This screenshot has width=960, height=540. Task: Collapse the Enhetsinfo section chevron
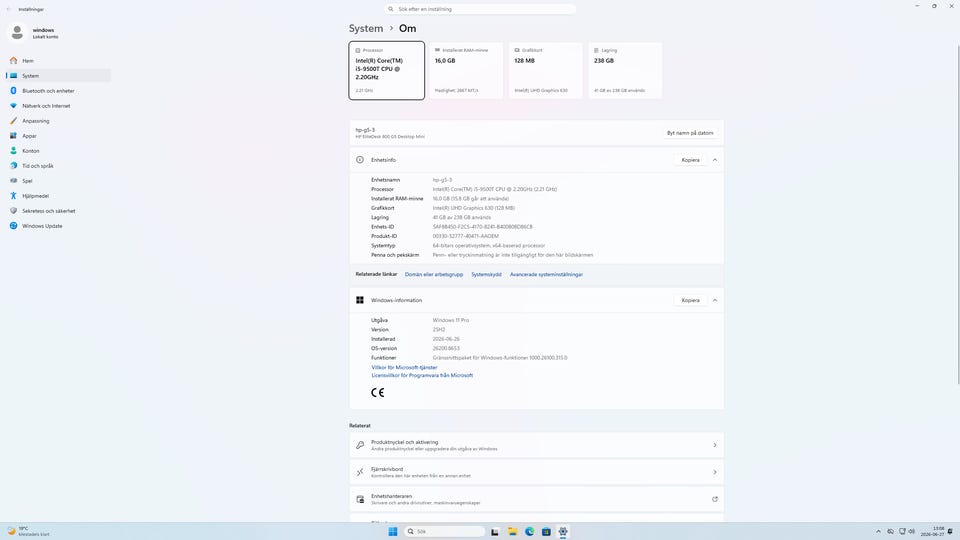click(x=714, y=160)
